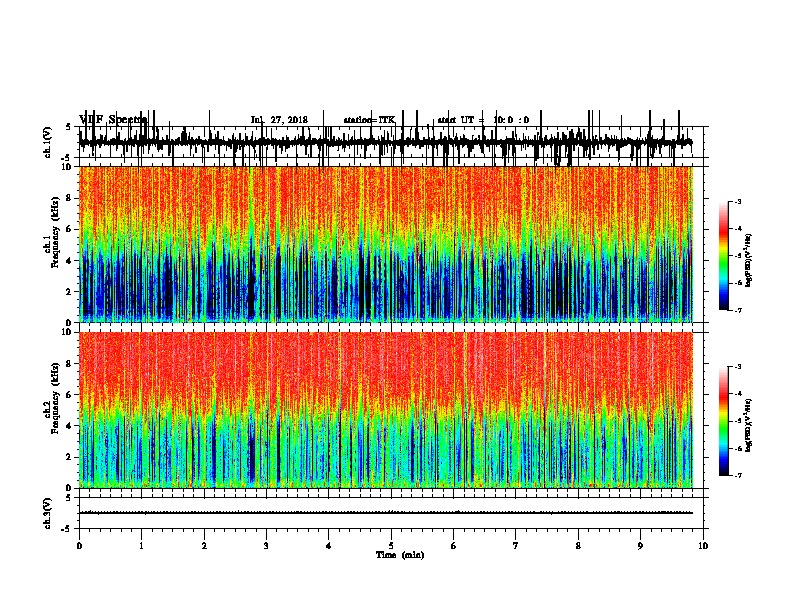
Task: Click the "-5" label on ch.1 color scale
Action: 738,256
